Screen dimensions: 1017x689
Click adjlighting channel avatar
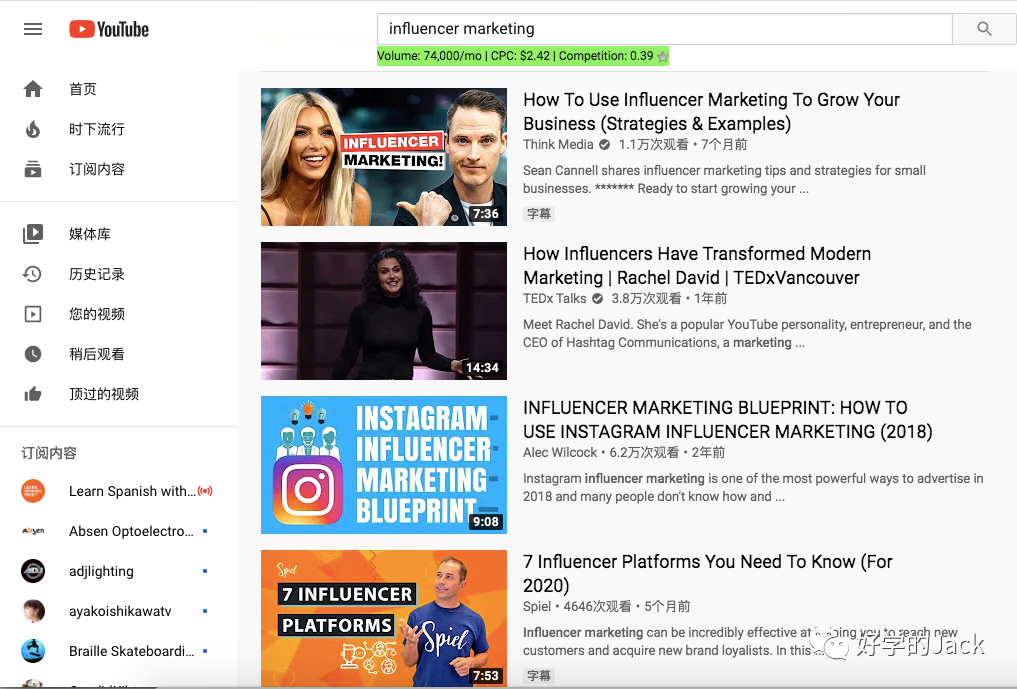point(33,571)
